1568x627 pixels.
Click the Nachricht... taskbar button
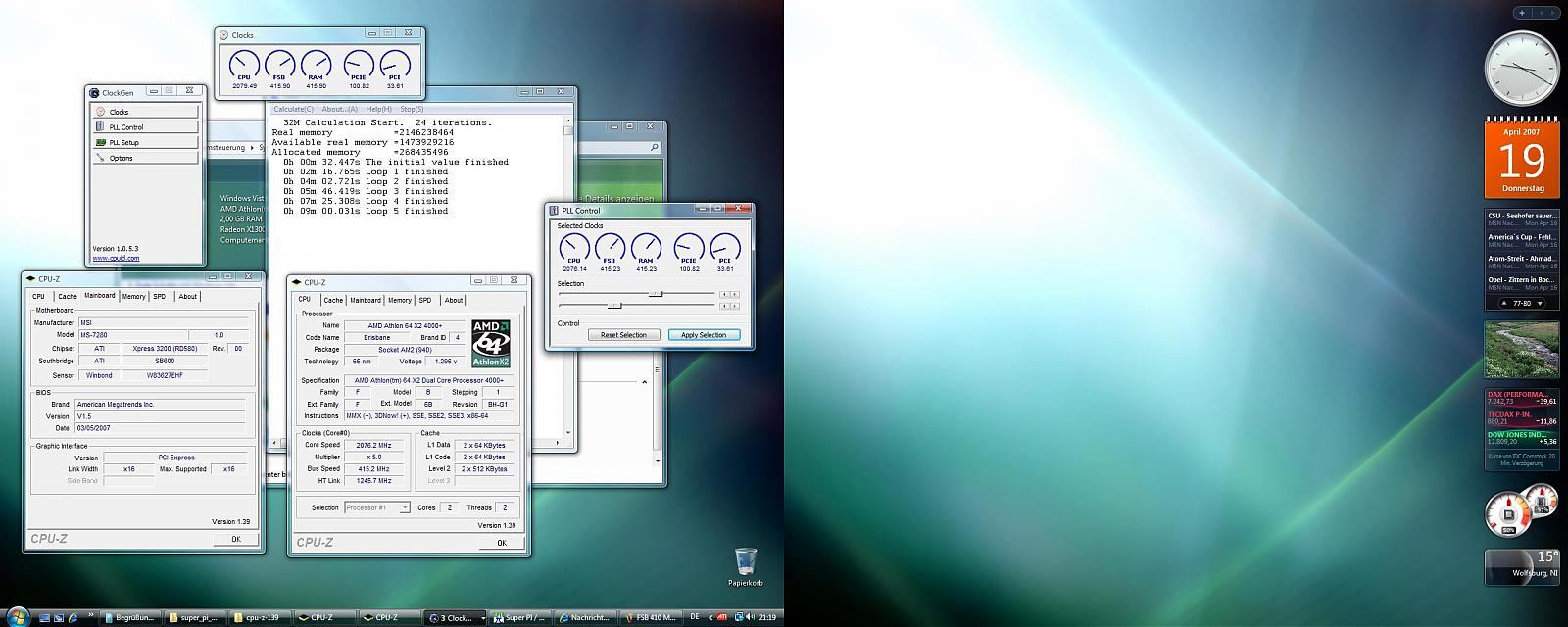[x=585, y=617]
